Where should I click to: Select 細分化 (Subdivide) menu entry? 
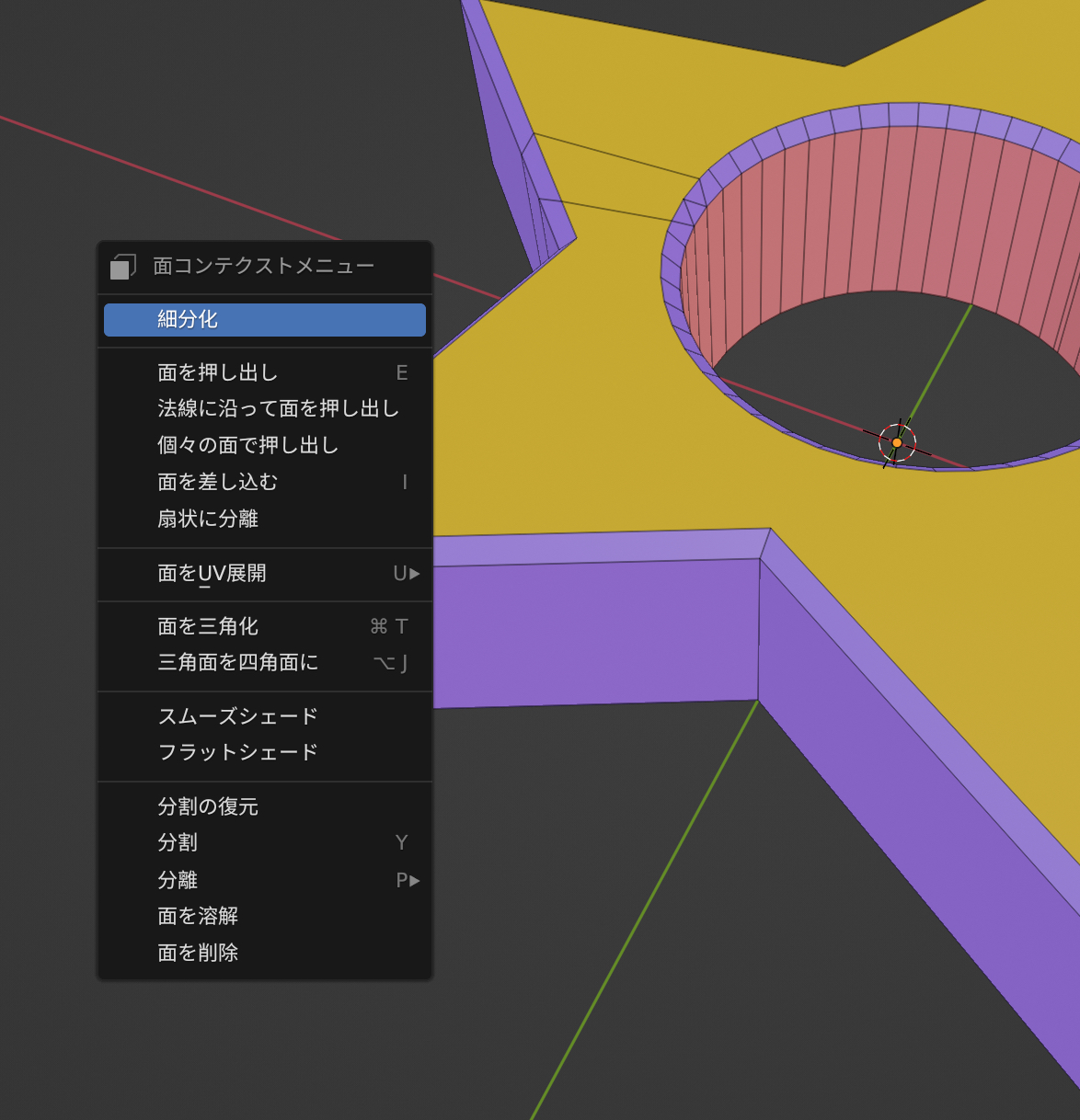[x=264, y=320]
